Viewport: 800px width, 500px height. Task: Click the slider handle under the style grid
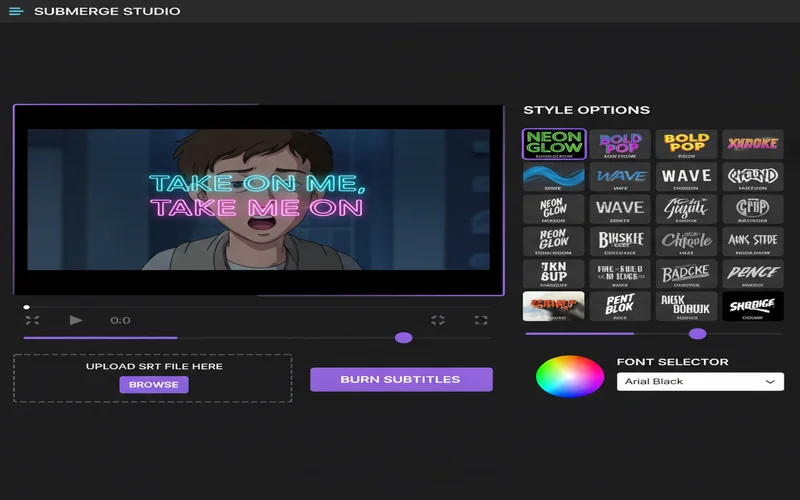coord(698,334)
